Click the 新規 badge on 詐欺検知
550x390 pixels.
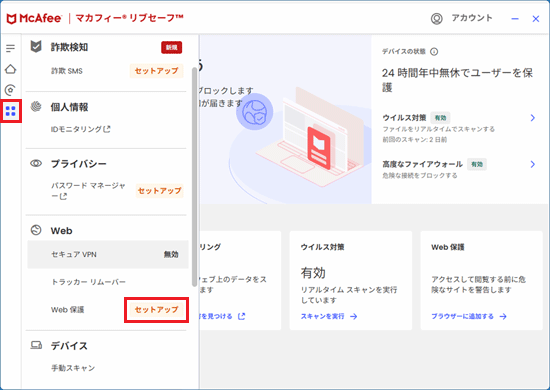(172, 47)
